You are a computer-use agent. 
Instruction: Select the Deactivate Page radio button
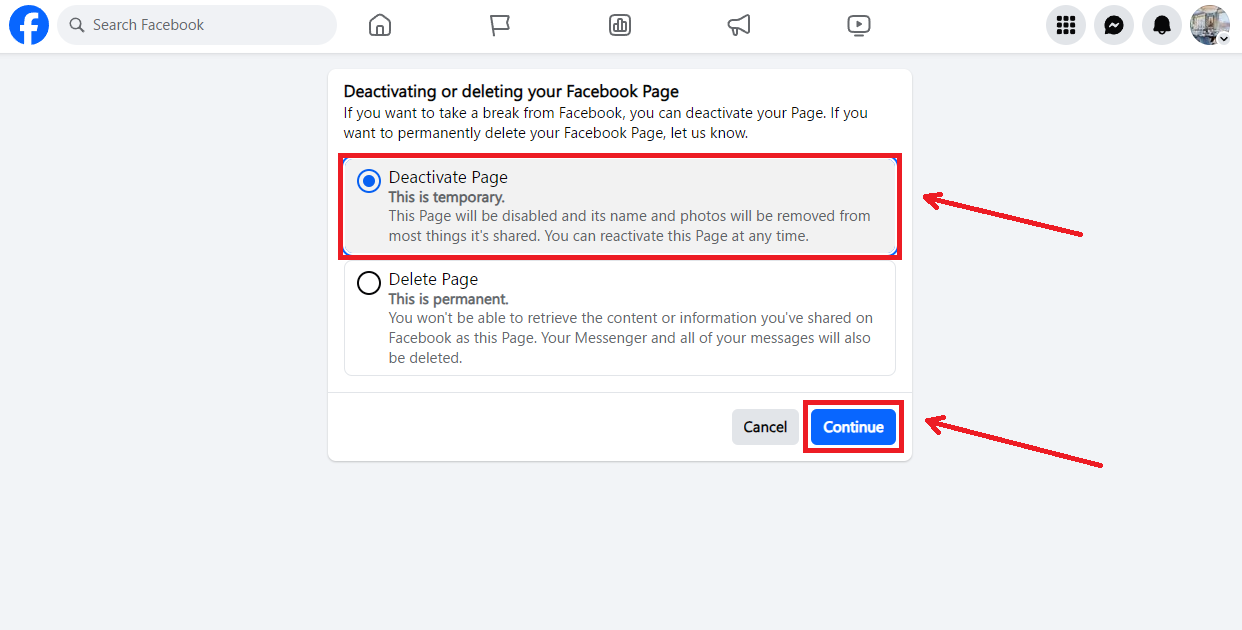coord(369,181)
